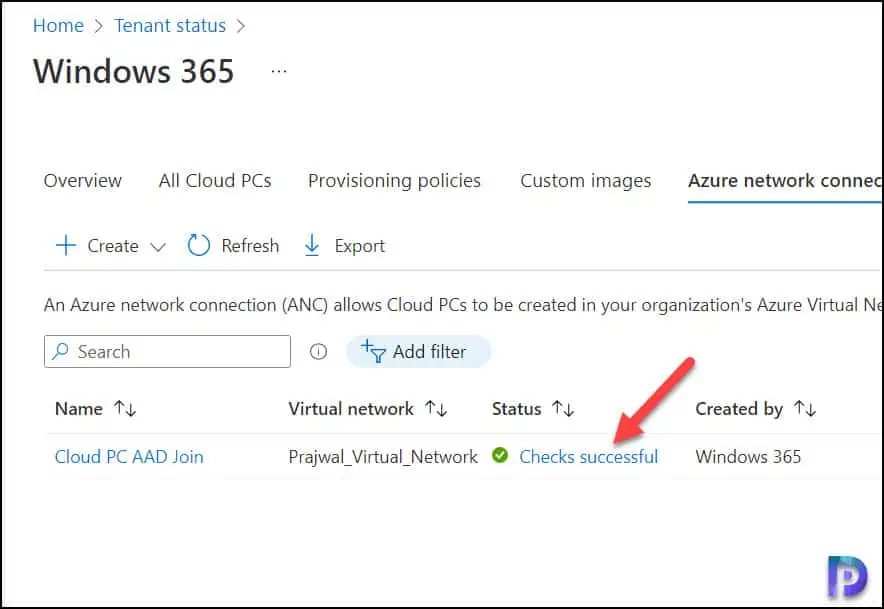The width and height of the screenshot is (884, 609).
Task: Click the Name column header
Action: point(79,408)
